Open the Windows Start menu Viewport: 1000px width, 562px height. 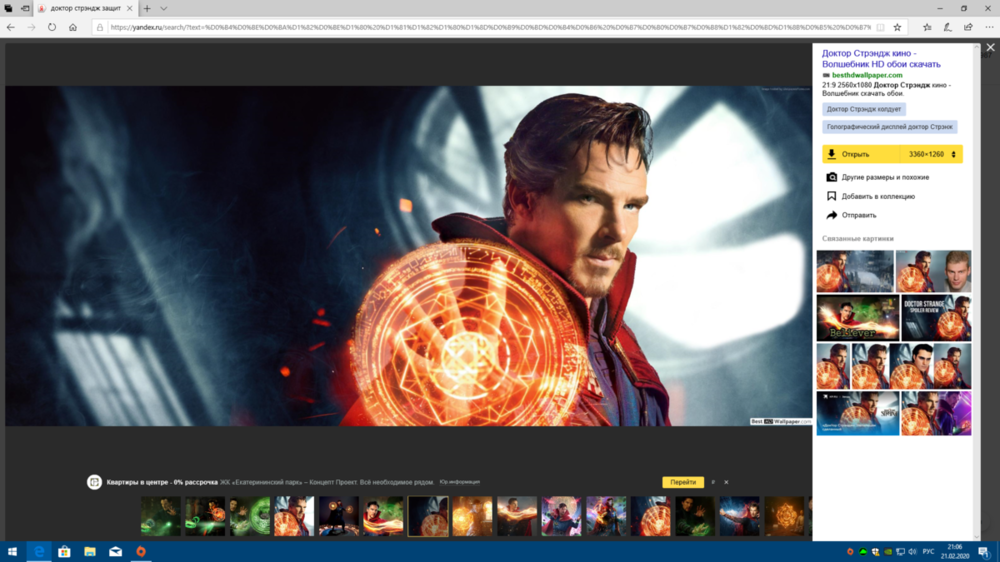pos(13,551)
